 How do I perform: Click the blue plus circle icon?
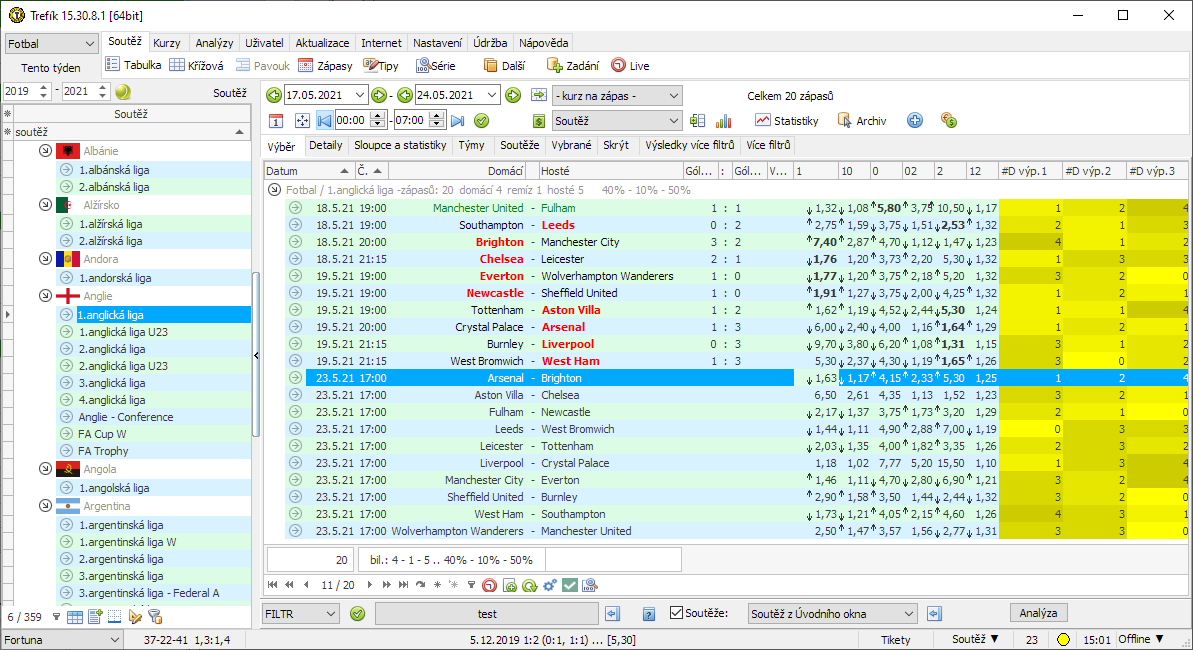(915, 120)
